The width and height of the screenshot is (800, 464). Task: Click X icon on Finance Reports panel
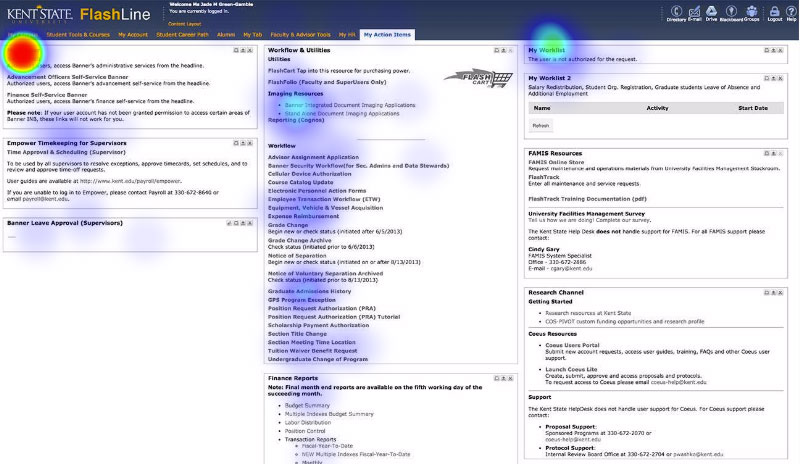510,378
